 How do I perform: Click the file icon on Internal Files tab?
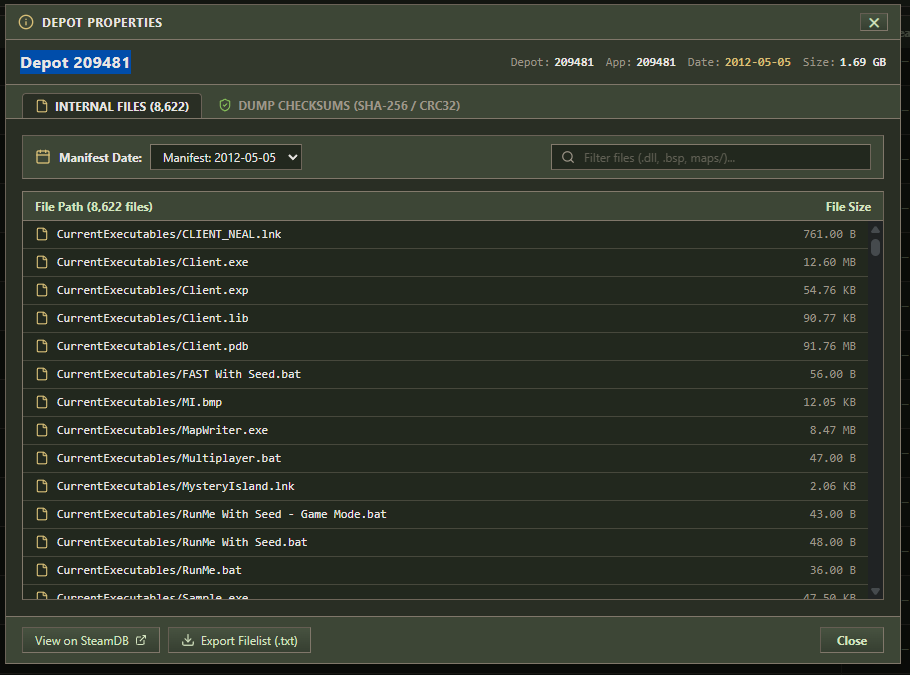[42, 106]
